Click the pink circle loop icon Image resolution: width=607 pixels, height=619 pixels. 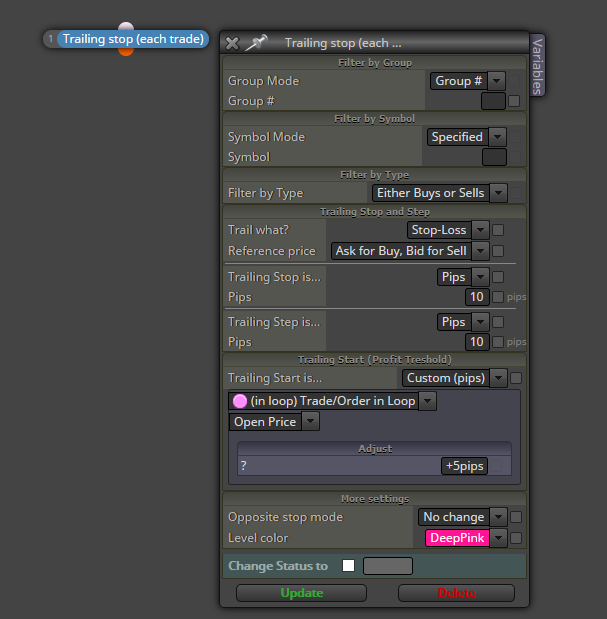coord(240,401)
